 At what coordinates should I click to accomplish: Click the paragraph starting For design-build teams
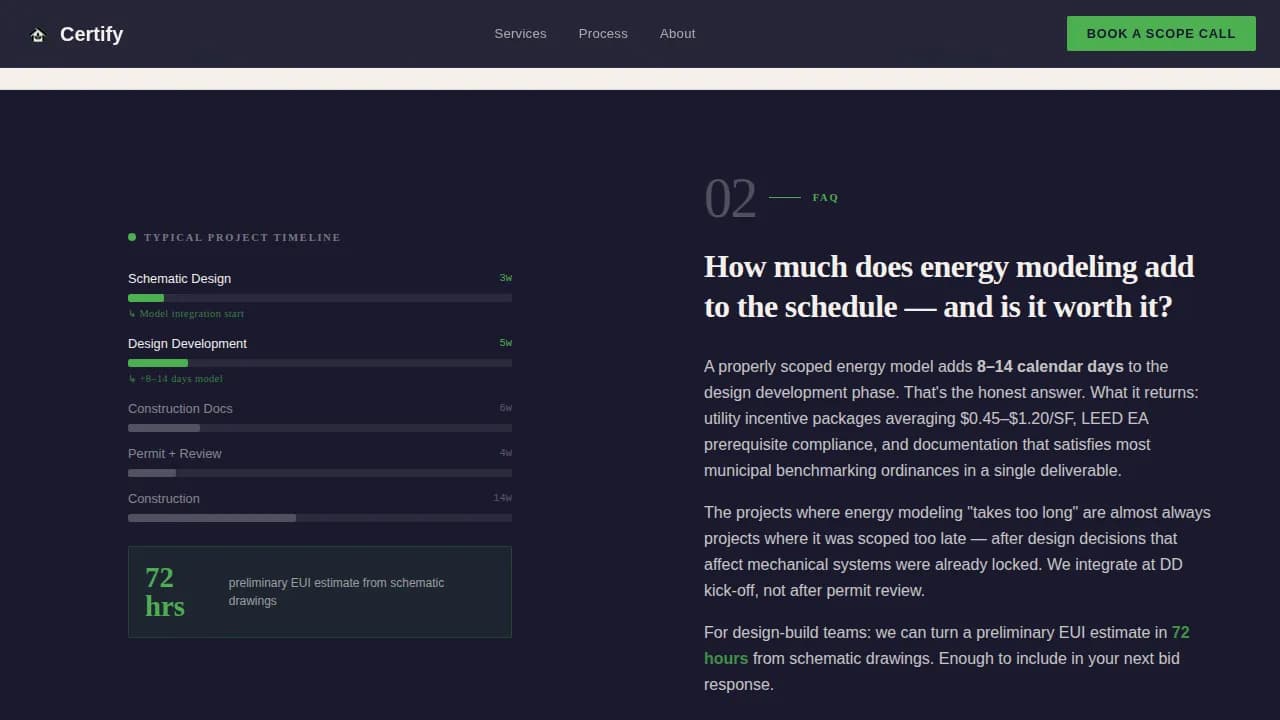947,658
